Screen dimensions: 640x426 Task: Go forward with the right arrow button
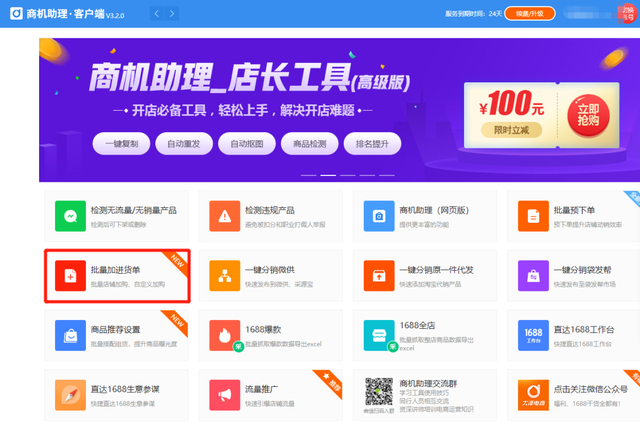click(172, 13)
